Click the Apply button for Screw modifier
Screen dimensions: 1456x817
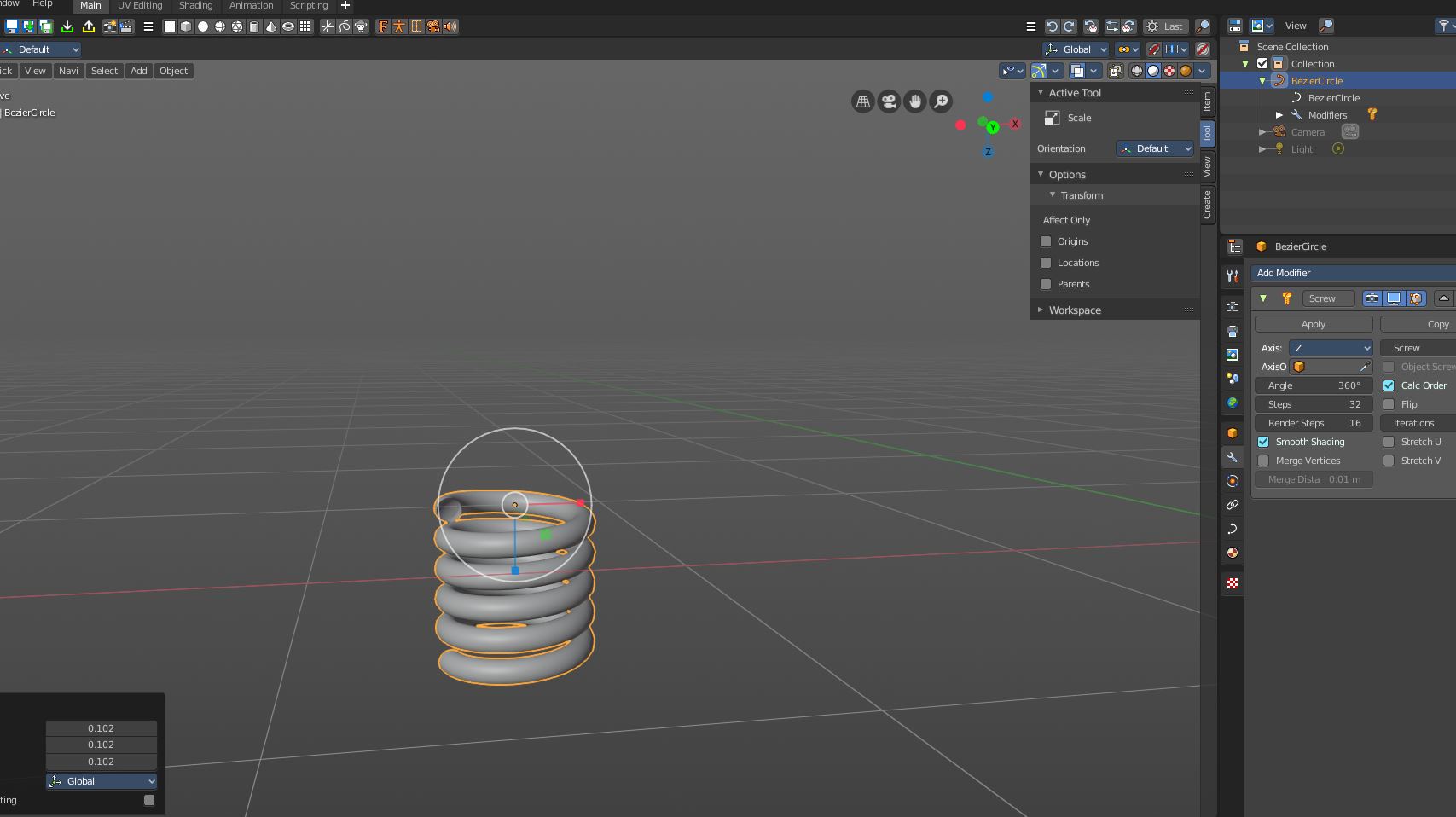[1313, 324]
